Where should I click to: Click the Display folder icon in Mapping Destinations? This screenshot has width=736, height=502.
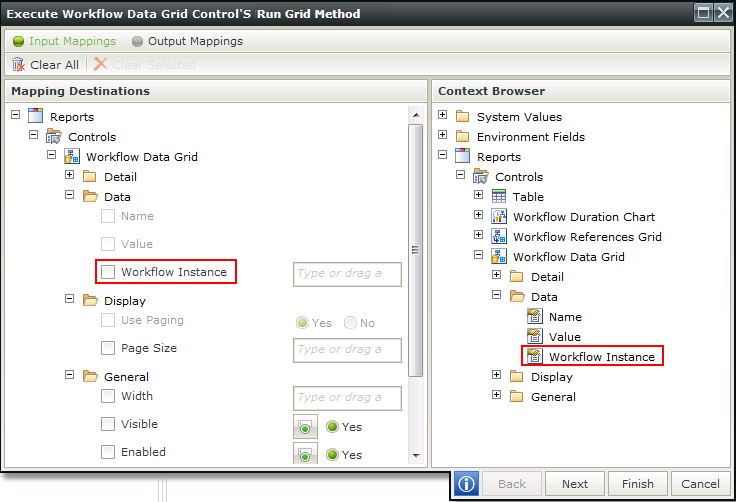(90, 300)
